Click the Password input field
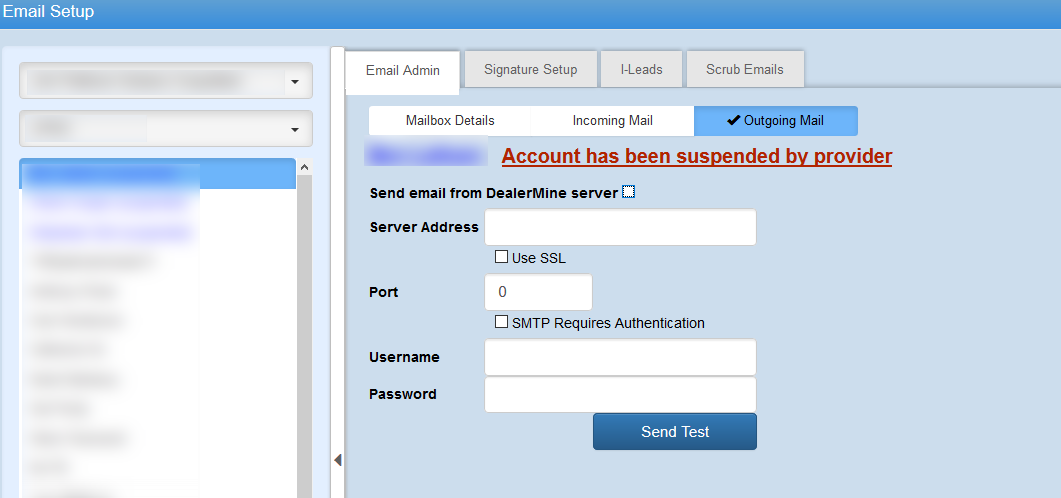The height and width of the screenshot is (498, 1061). tap(620, 394)
